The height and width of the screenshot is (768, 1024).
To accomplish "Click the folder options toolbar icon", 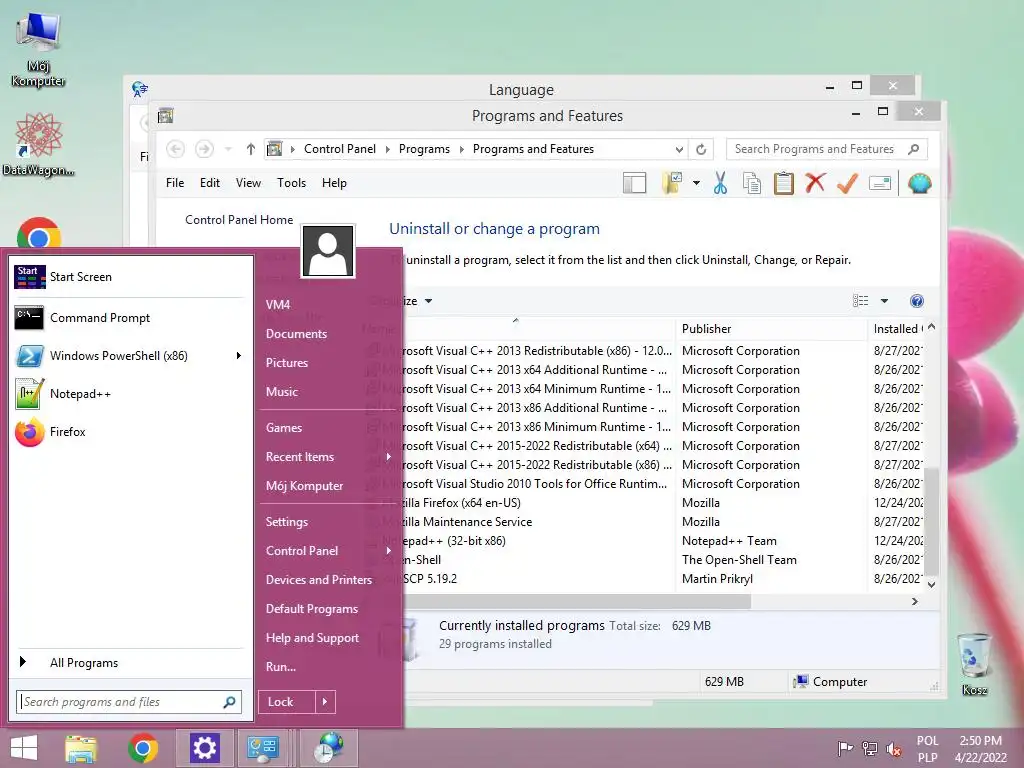I will (672, 184).
